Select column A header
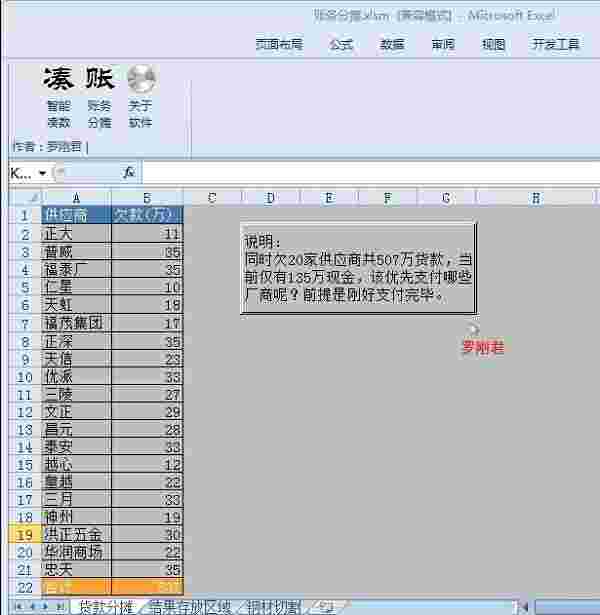Viewport: 600px width, 615px height. pyautogui.click(x=76, y=198)
